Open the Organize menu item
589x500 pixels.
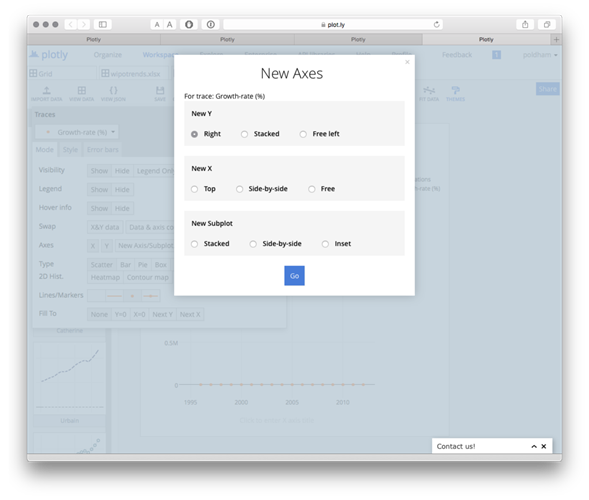pyautogui.click(x=108, y=55)
